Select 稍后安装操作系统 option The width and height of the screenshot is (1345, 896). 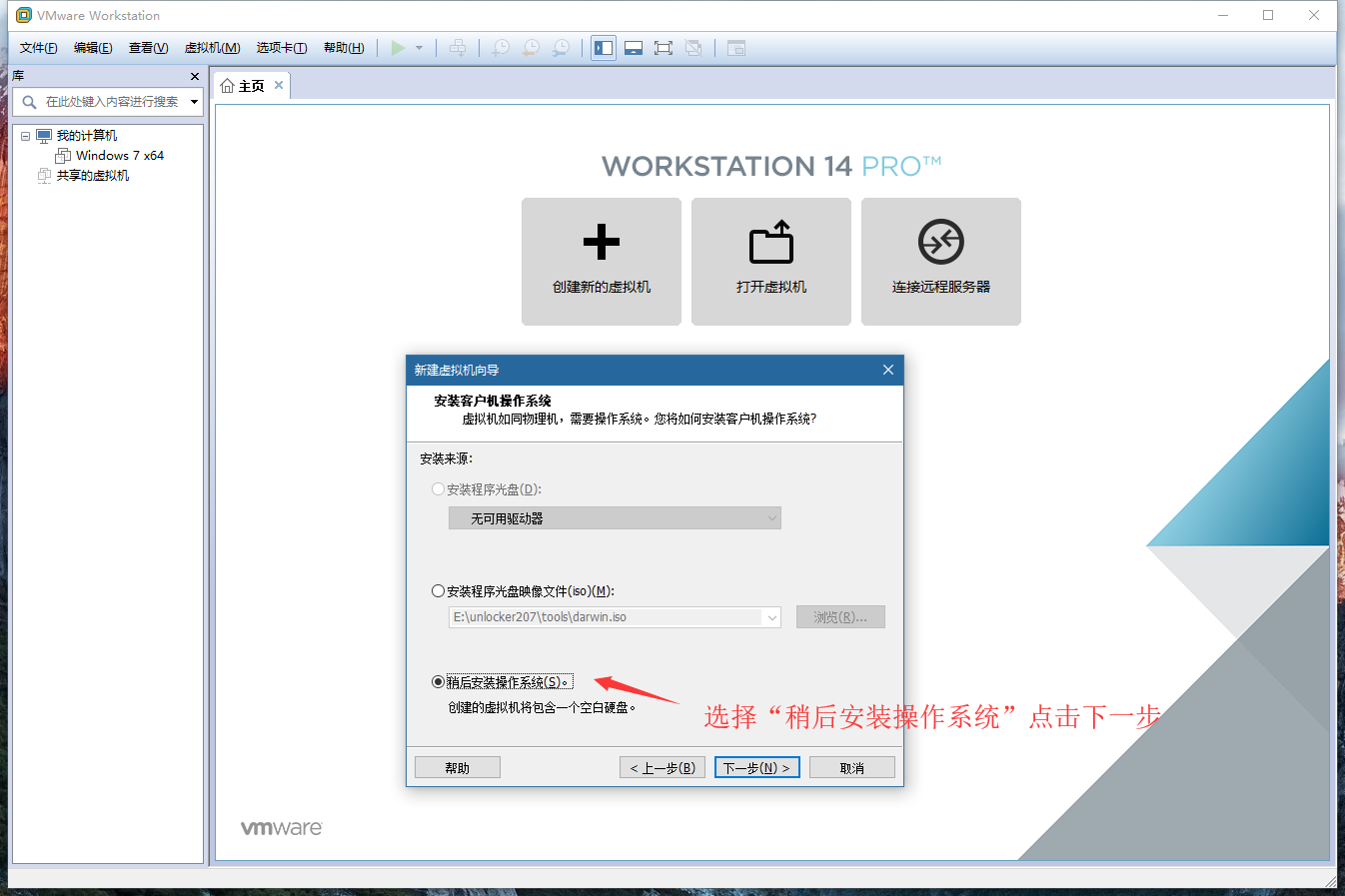[x=438, y=681]
